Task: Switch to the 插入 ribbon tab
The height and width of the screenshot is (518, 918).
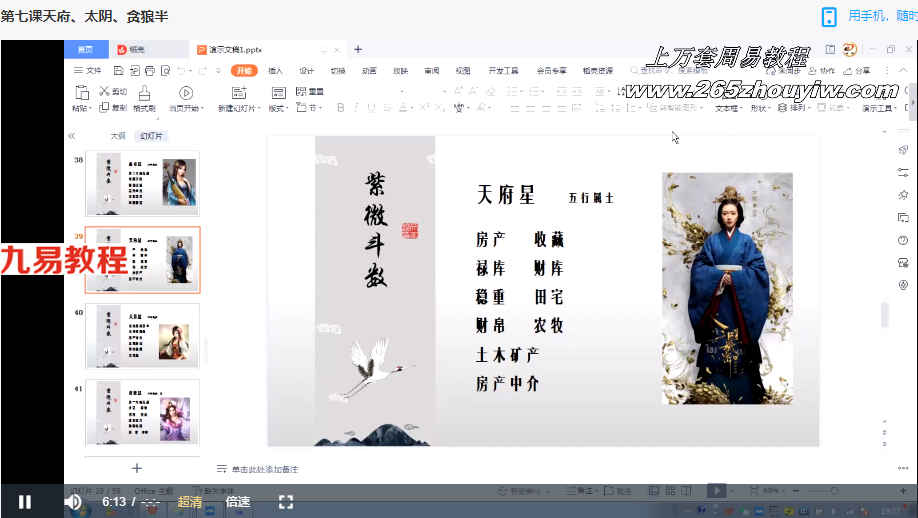Action: coord(275,70)
